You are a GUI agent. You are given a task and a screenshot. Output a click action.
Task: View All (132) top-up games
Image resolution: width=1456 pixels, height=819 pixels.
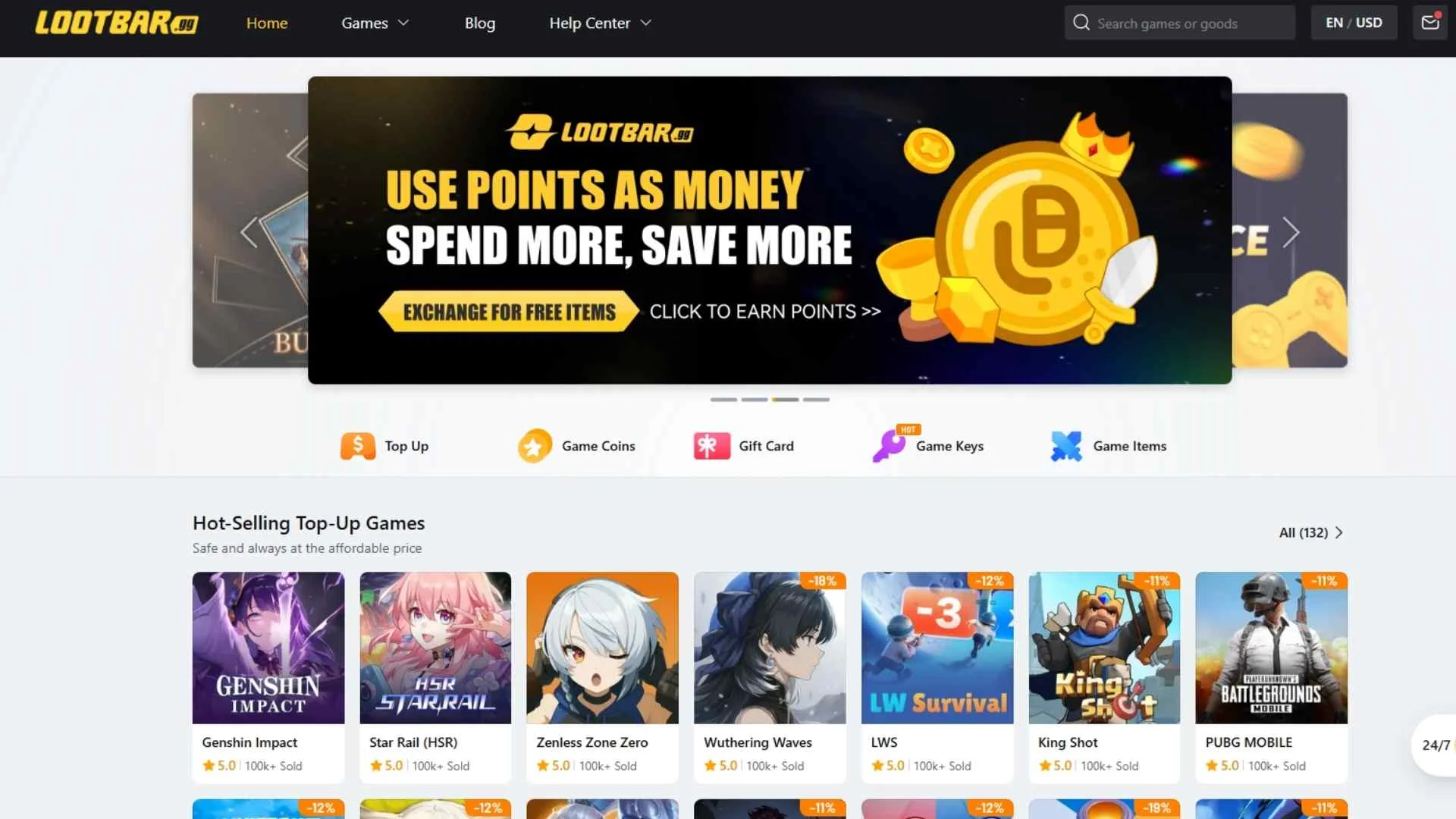click(1311, 532)
